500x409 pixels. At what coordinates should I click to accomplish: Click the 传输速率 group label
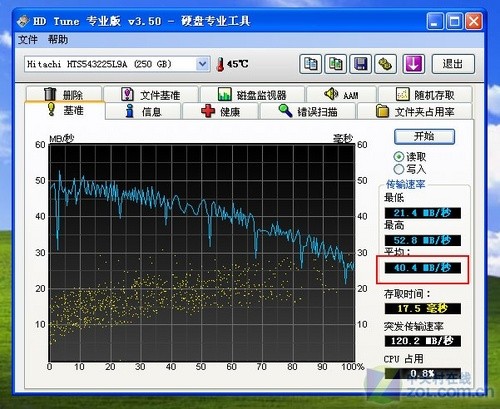405,184
